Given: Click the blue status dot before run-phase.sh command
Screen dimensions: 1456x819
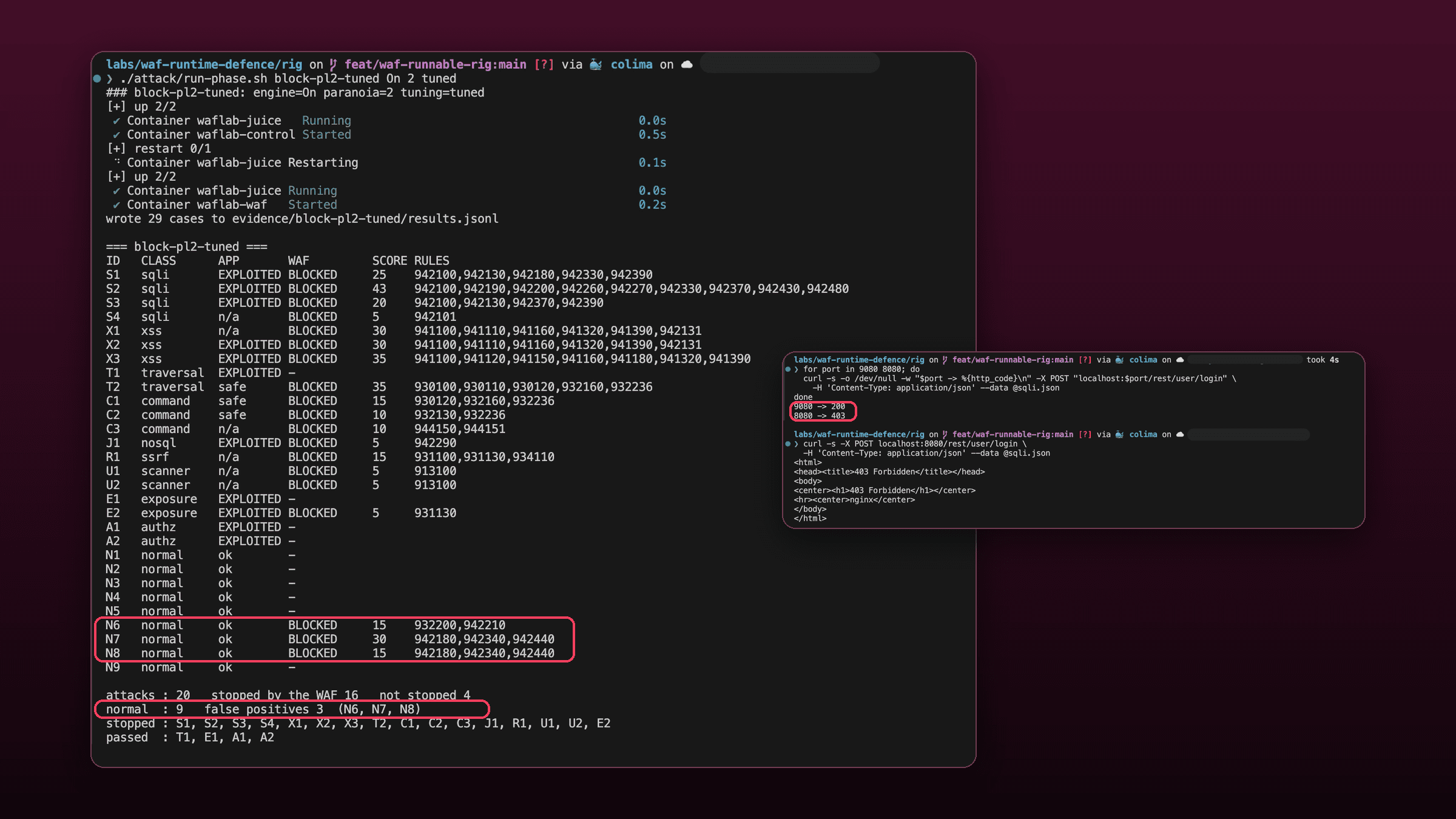Looking at the screenshot, I should pyautogui.click(x=97, y=78).
